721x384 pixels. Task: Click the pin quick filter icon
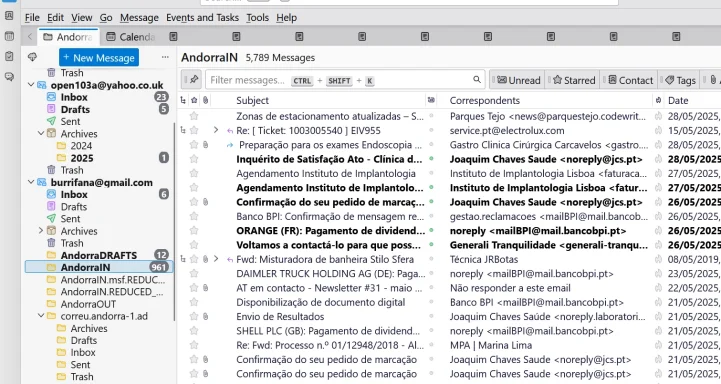192,80
